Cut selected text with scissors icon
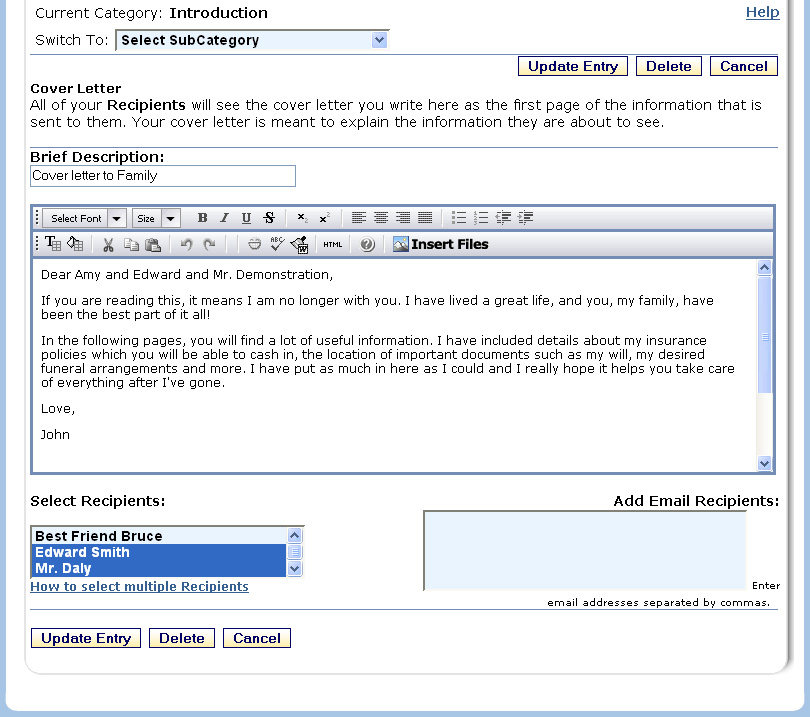 [x=108, y=244]
